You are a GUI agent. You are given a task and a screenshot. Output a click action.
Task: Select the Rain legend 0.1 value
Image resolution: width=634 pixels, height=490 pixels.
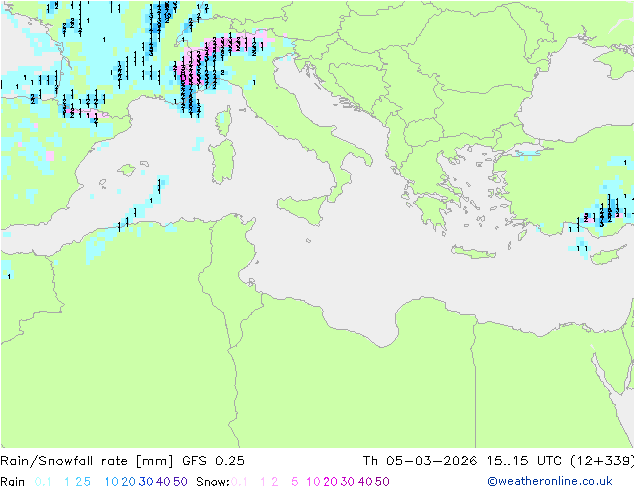click(43, 482)
